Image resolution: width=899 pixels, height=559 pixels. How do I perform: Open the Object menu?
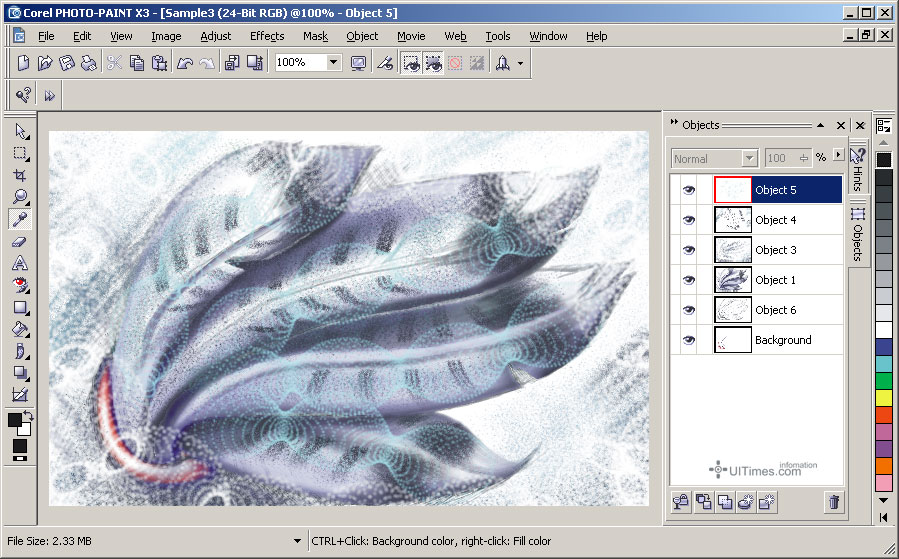point(362,36)
